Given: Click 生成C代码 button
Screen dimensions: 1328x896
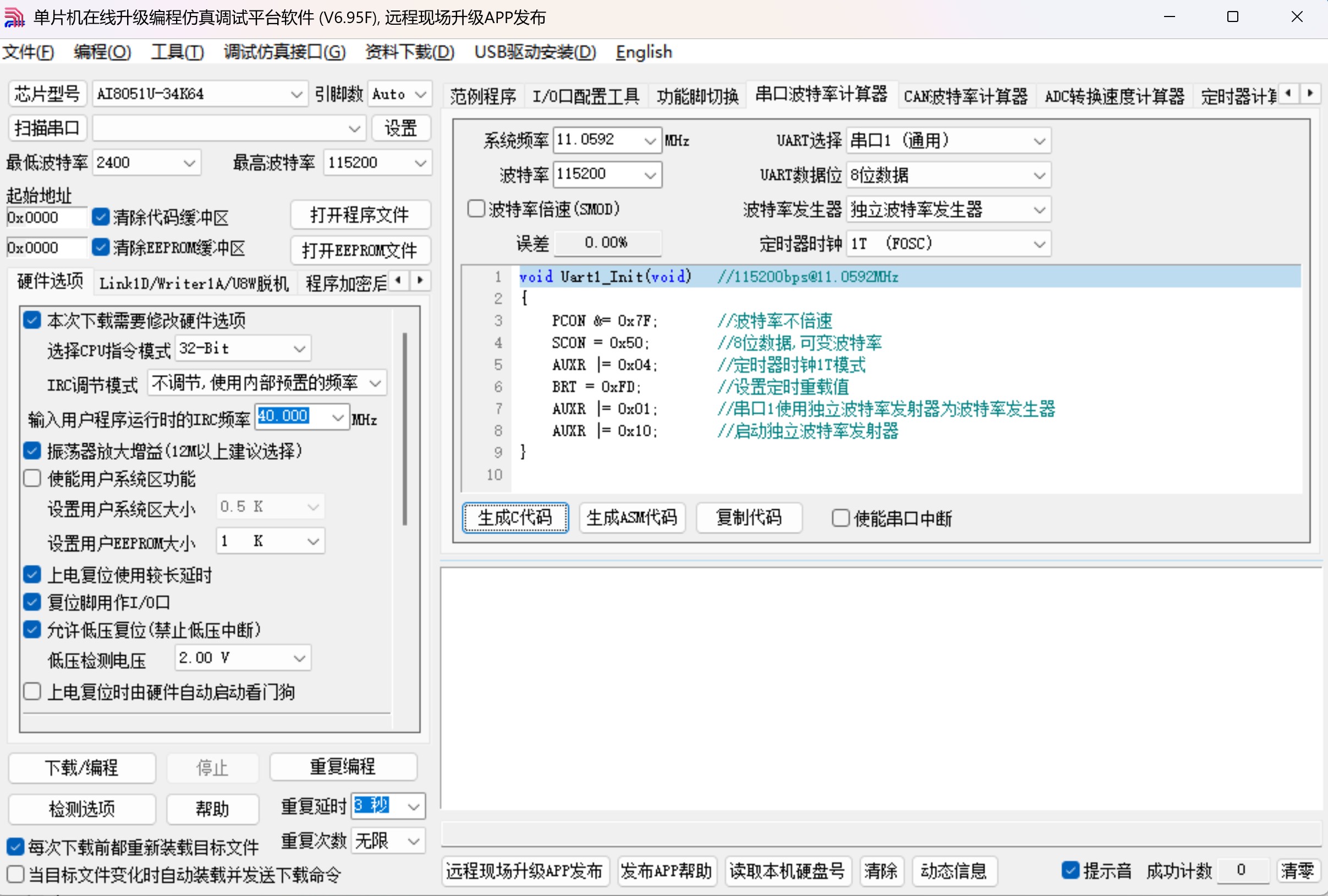Looking at the screenshot, I should 515,518.
